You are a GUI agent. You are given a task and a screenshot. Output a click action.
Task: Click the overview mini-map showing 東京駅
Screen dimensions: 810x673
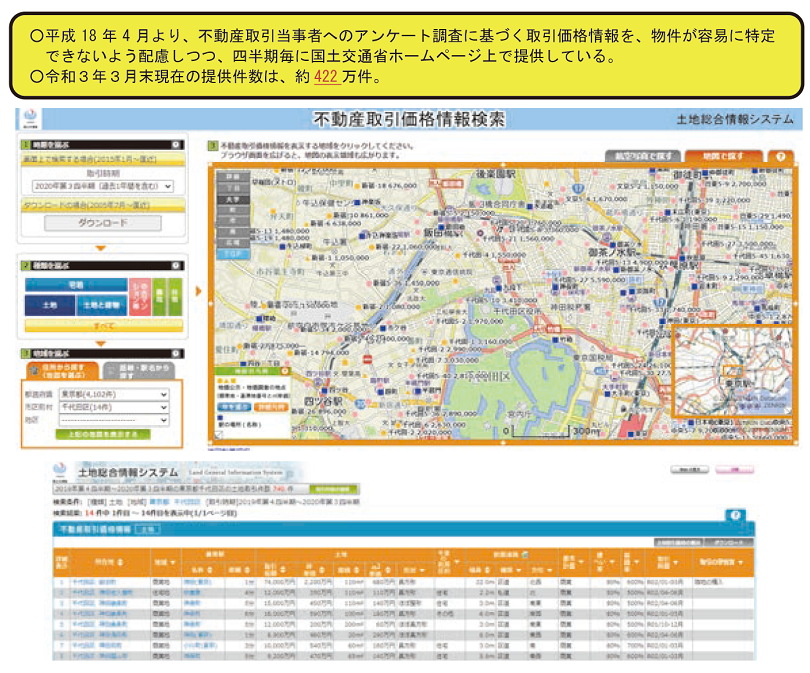tap(732, 371)
